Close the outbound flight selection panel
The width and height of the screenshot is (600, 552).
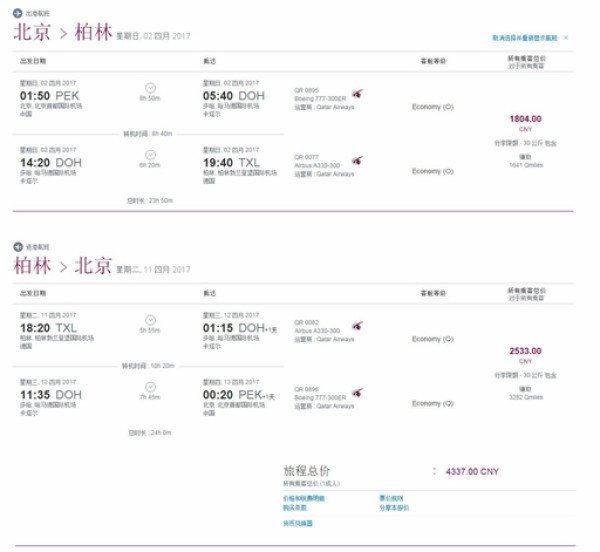[x=566, y=37]
